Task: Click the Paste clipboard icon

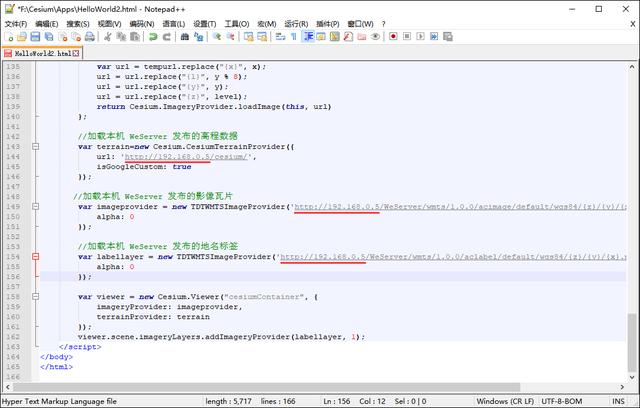Action: tap(135, 37)
